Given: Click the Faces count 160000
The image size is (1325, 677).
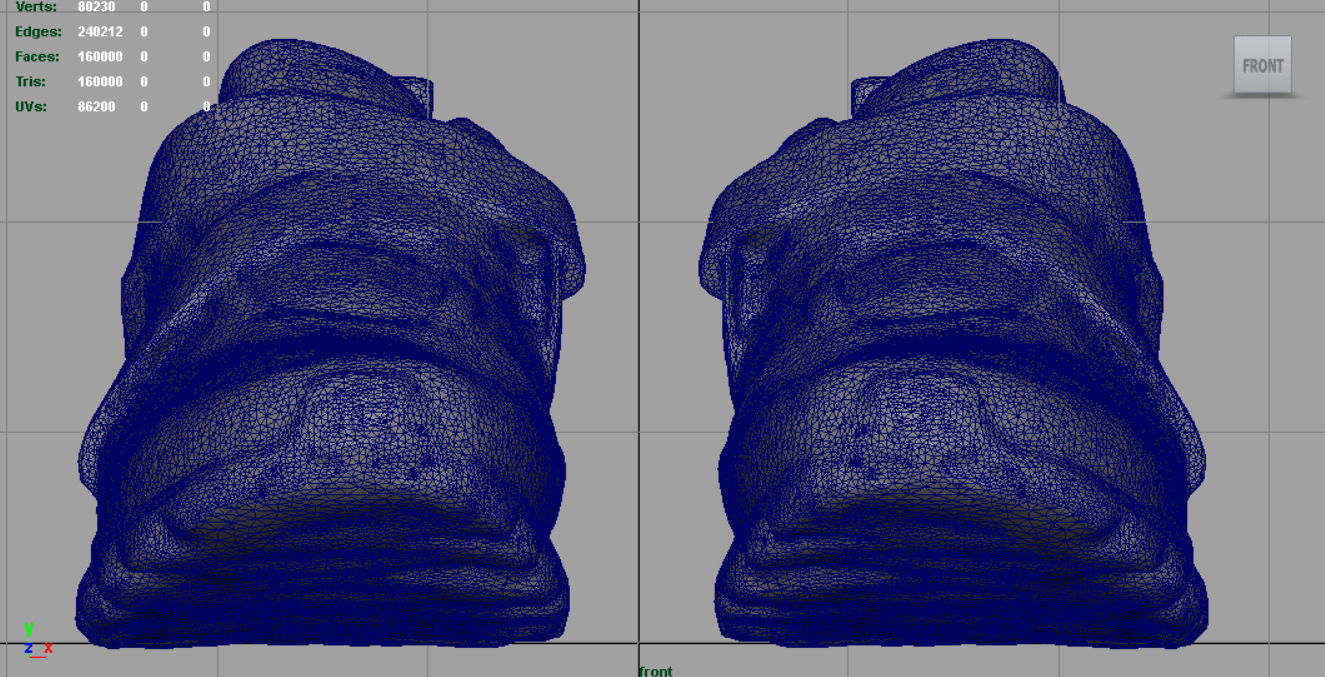Looking at the screenshot, I should pos(100,57).
